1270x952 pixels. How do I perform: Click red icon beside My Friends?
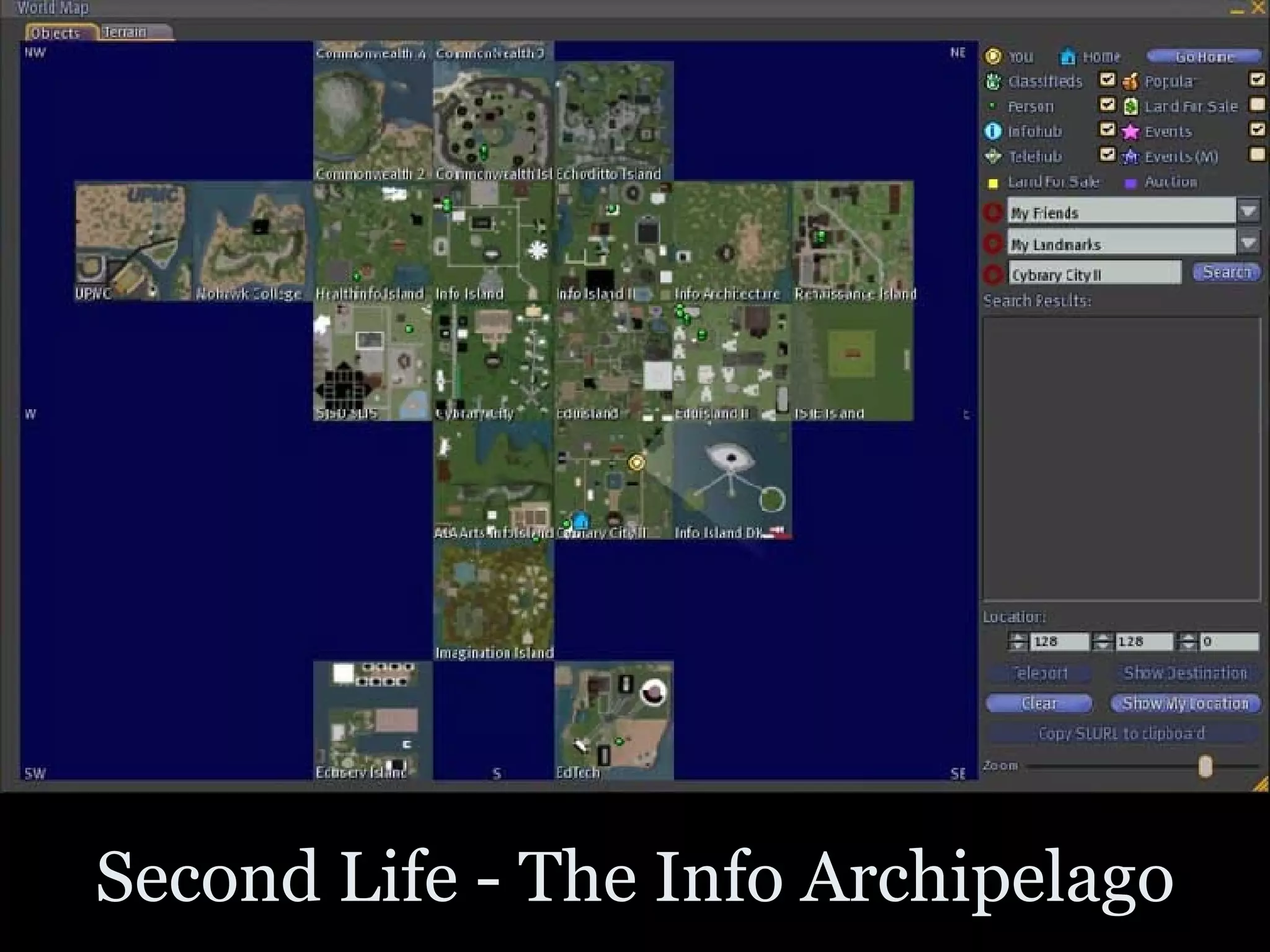[993, 212]
